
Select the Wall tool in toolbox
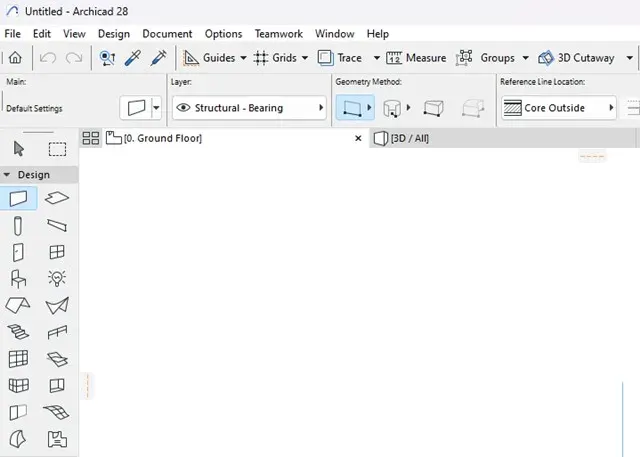(18, 199)
